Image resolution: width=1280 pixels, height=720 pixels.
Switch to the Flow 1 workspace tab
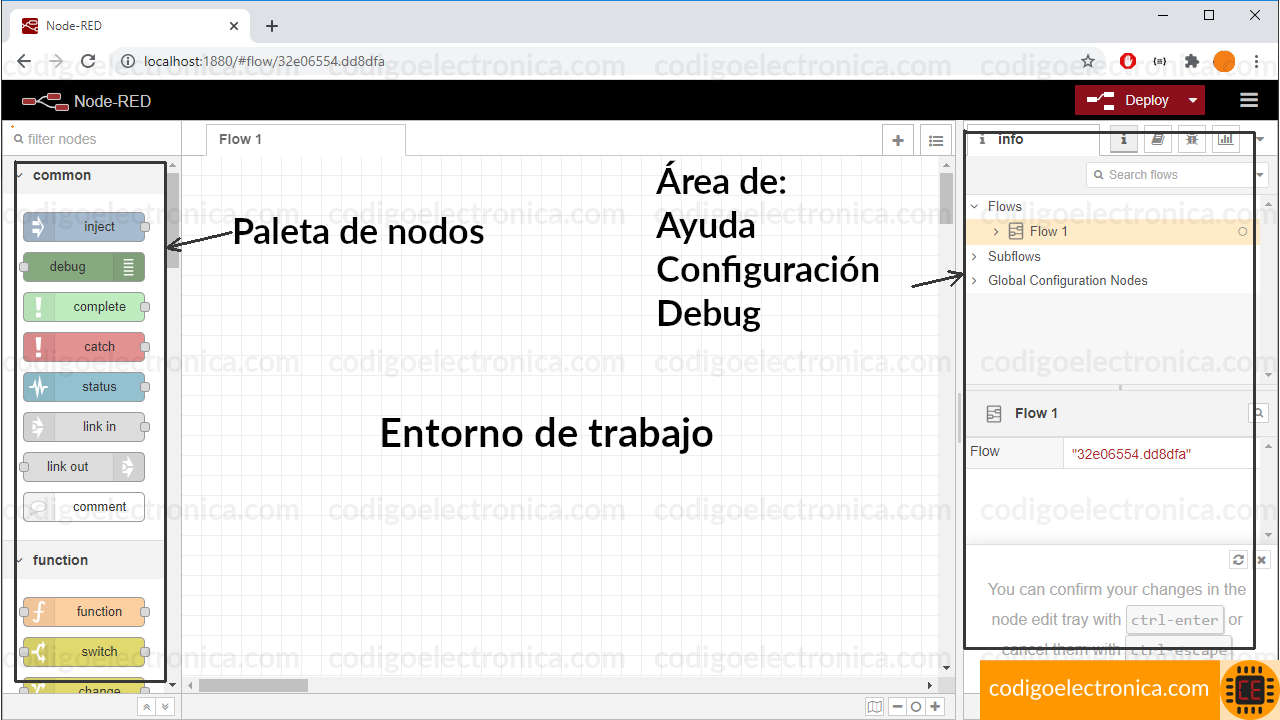(x=306, y=140)
